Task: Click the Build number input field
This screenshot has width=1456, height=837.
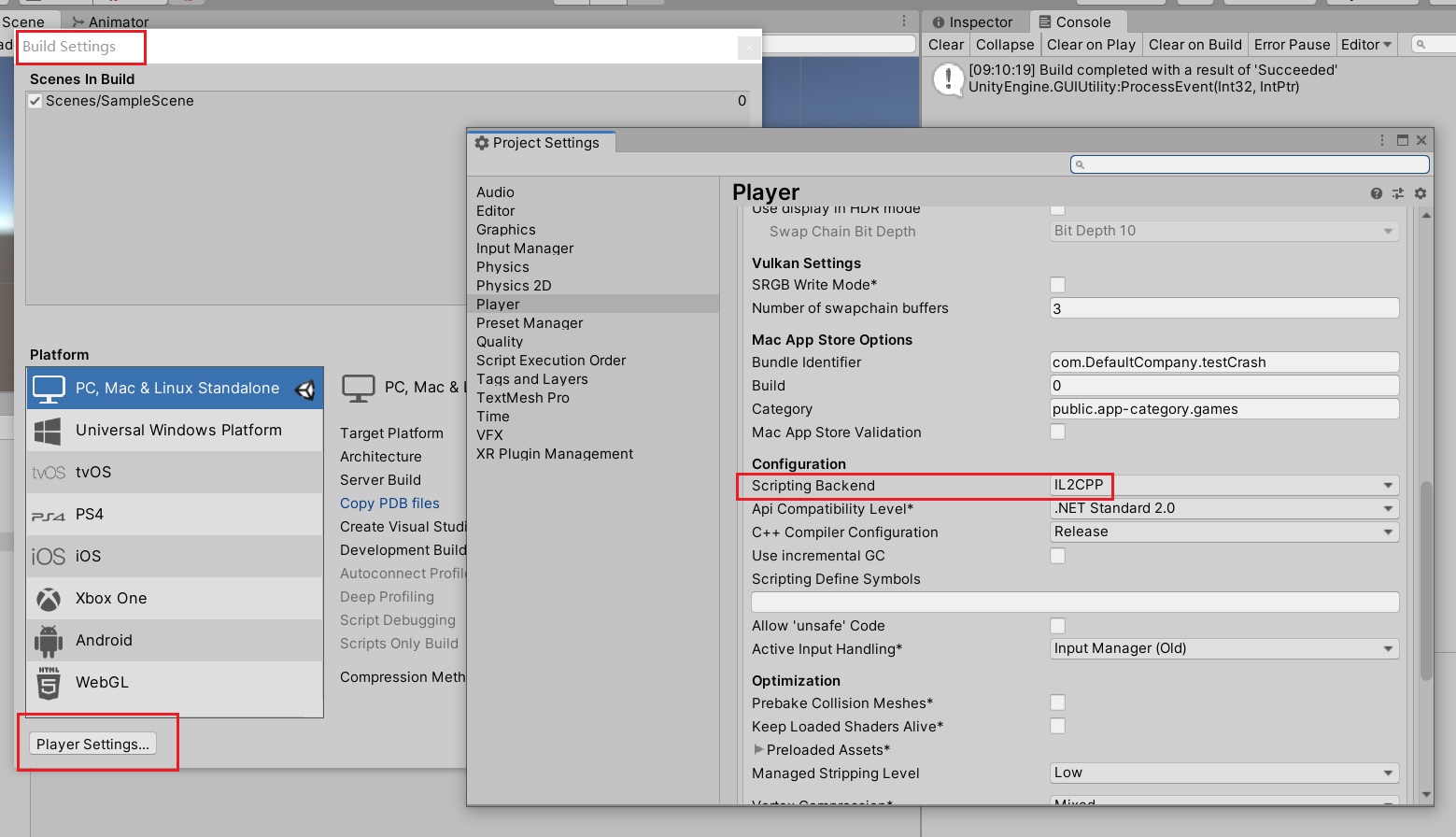Action: coord(1224,385)
